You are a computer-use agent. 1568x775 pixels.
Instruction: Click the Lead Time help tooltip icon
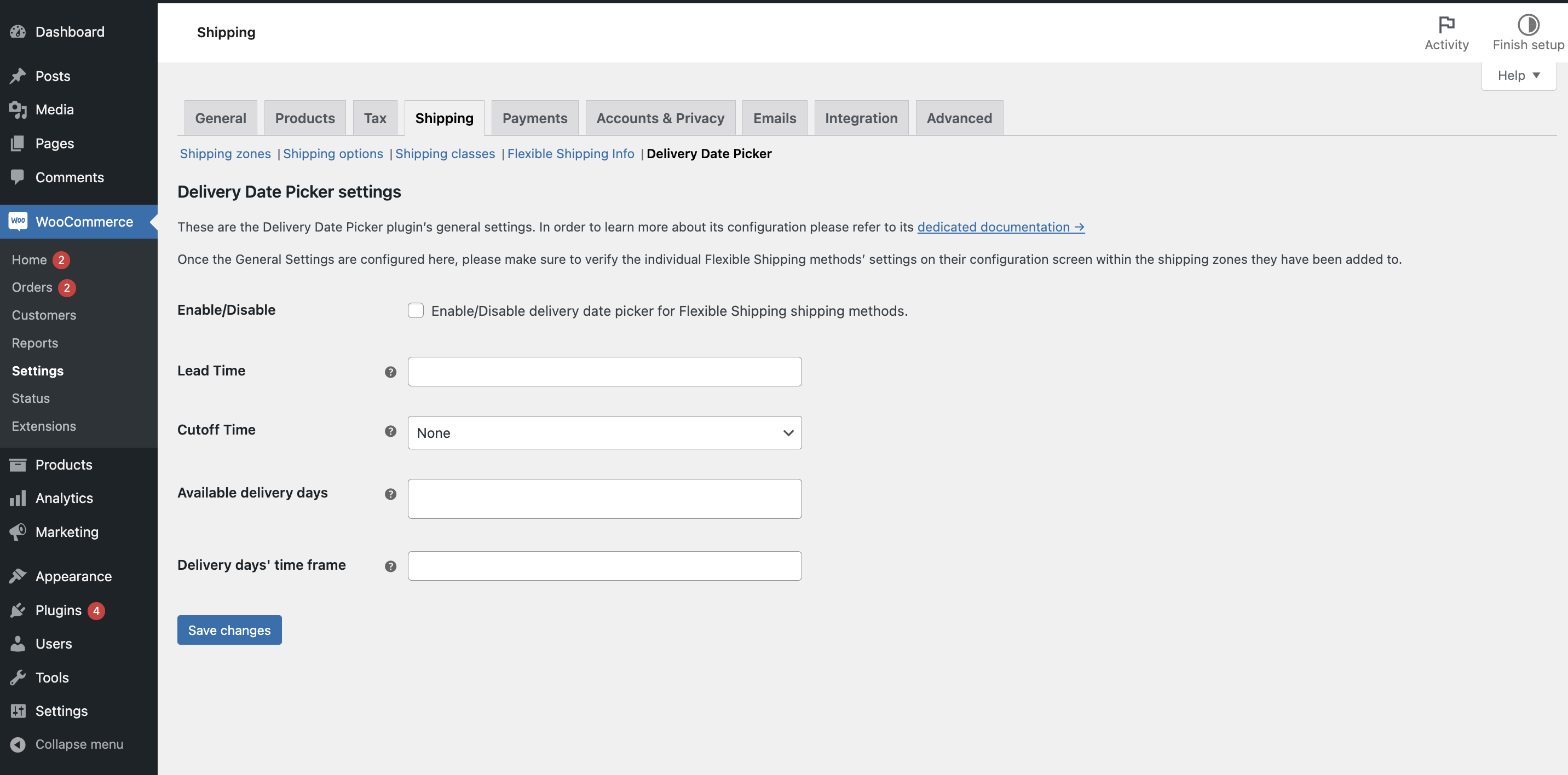(x=390, y=372)
